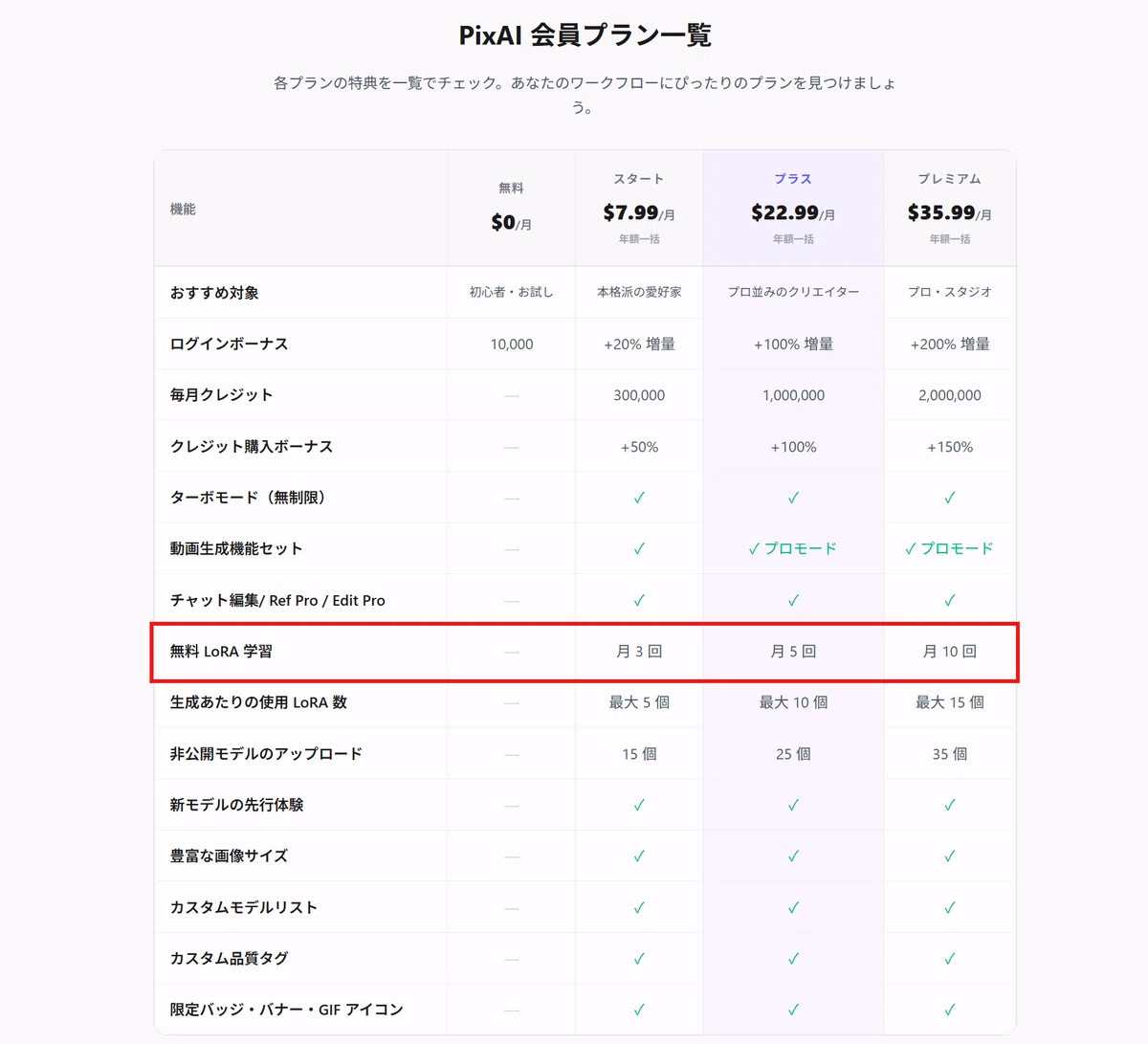Click the ログインボーナス row label
This screenshot has width=1148, height=1044.
point(229,344)
